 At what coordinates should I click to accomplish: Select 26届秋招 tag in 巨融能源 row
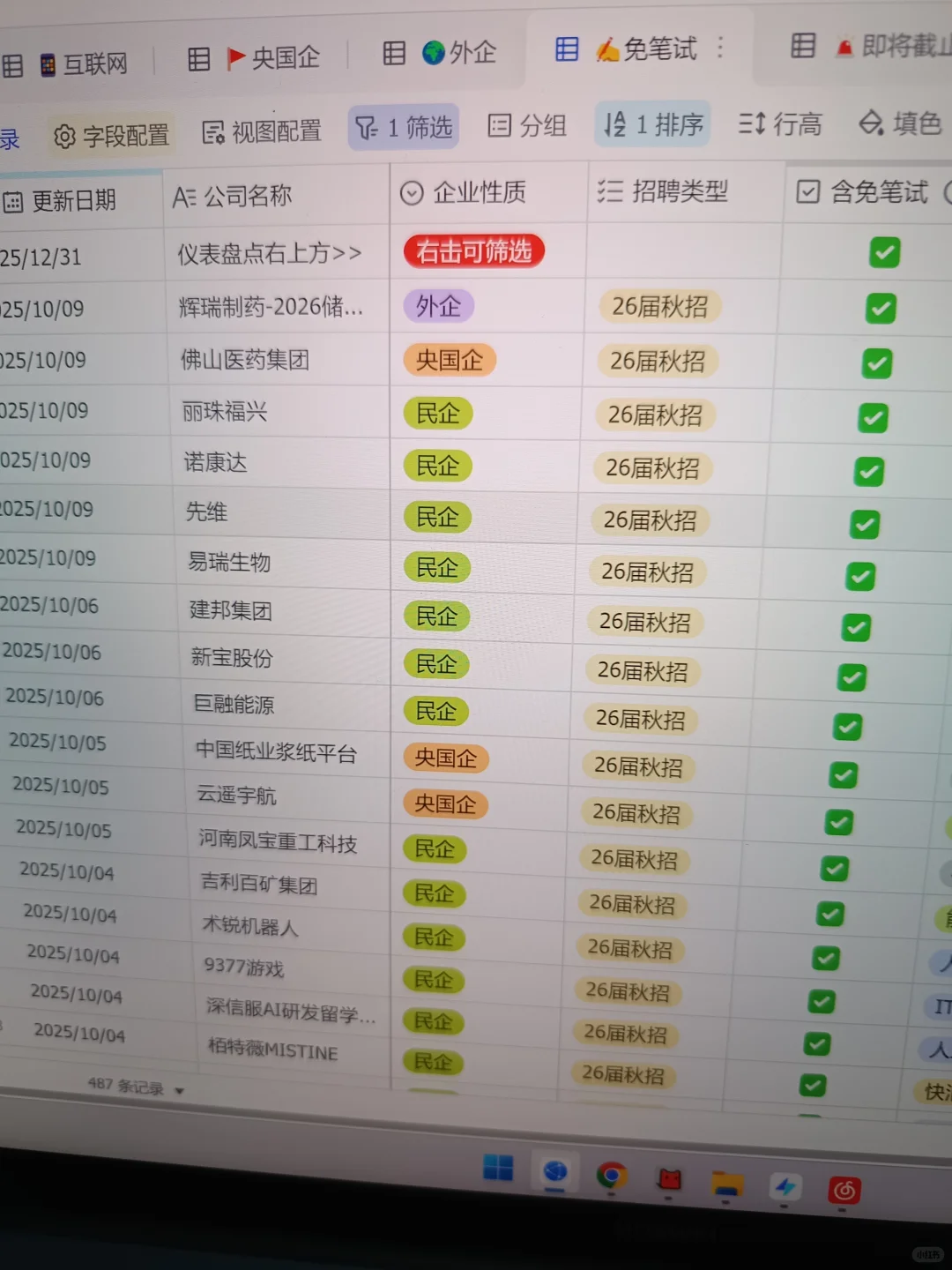tap(641, 719)
